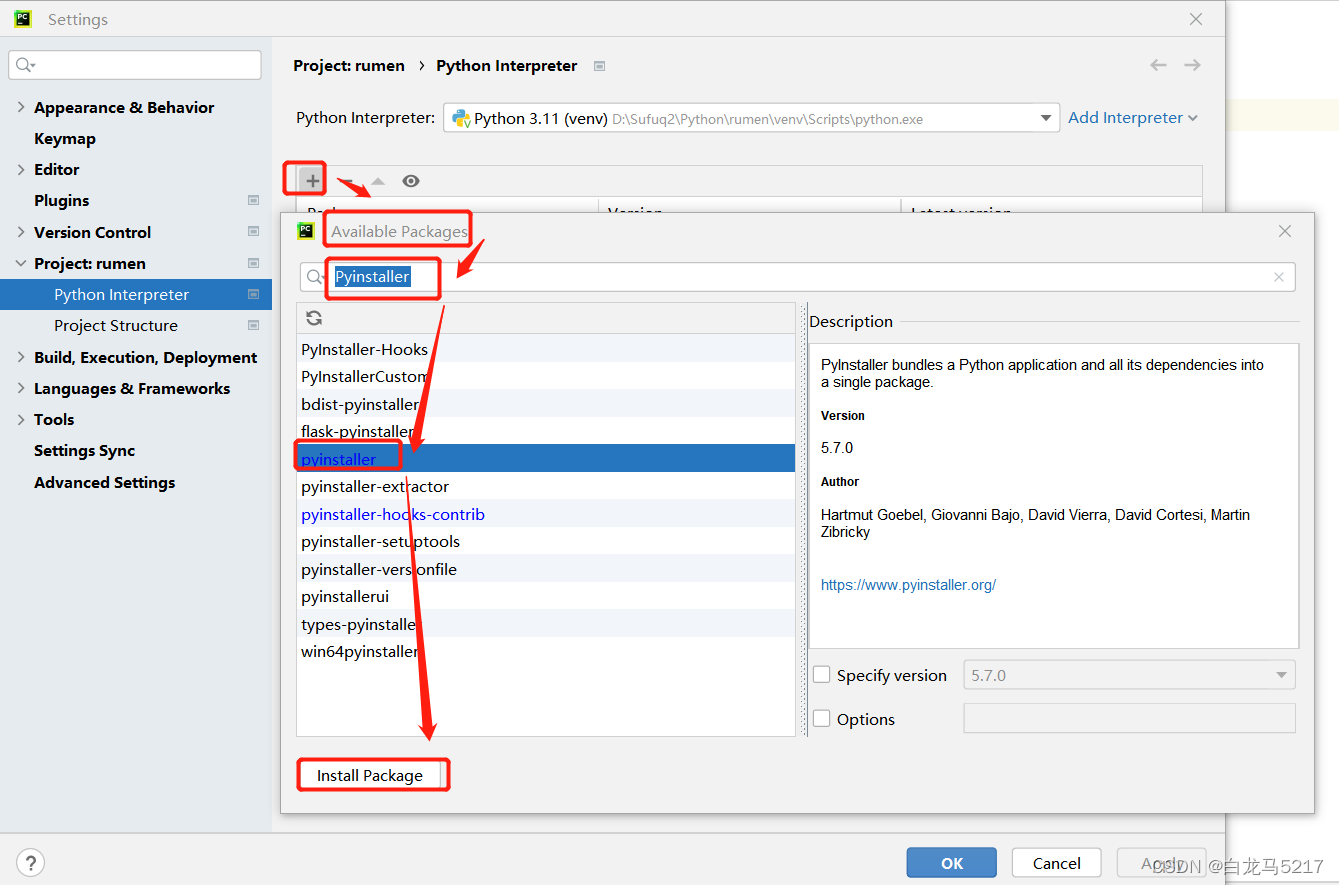This screenshot has width=1339, height=885.
Task: Click the project-level icon next to Python Interpreter heading
Action: [599, 66]
